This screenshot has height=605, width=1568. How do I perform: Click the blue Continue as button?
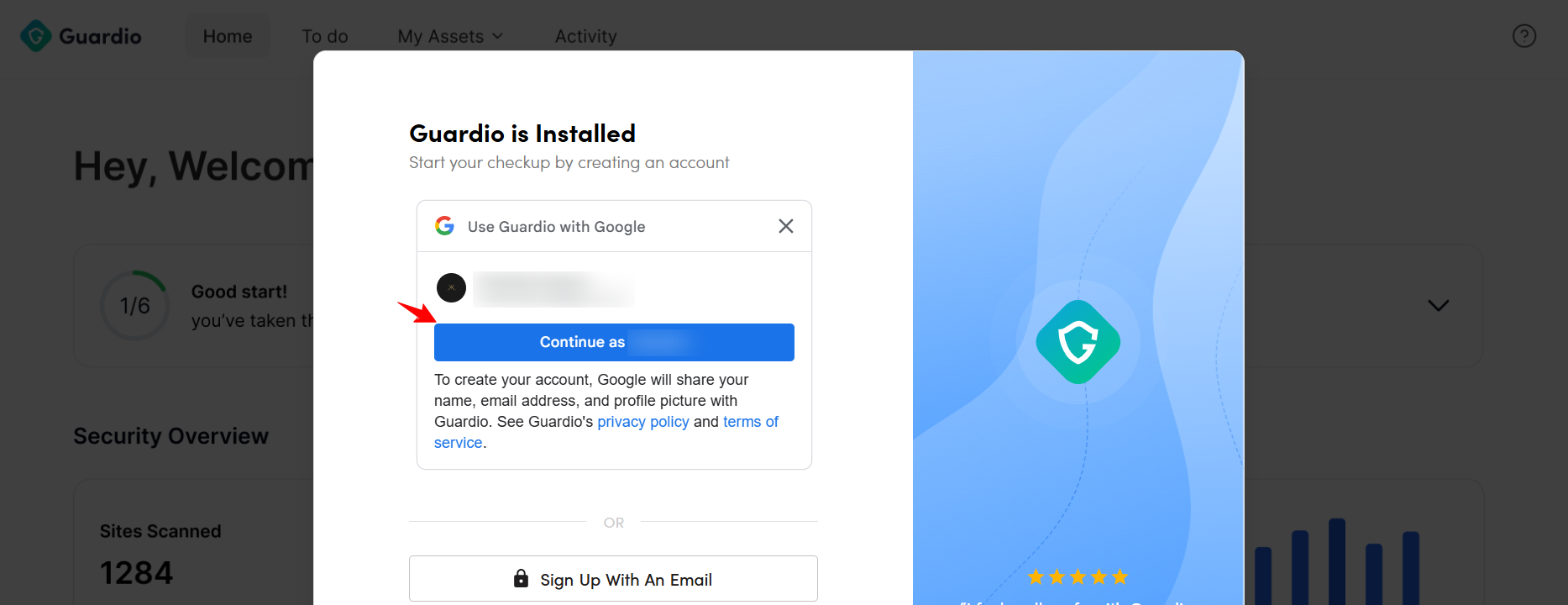click(x=614, y=342)
